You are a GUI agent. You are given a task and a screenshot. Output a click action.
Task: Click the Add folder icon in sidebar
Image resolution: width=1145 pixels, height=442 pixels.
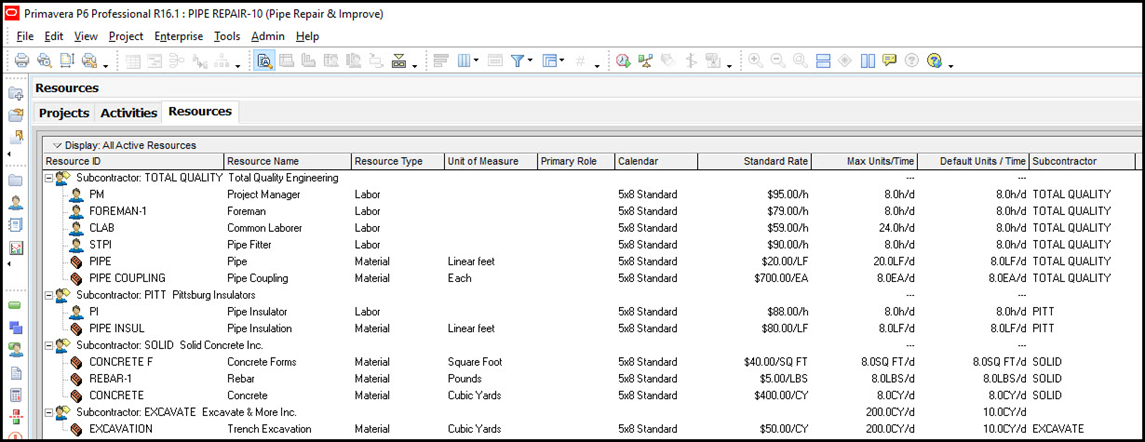click(x=15, y=94)
